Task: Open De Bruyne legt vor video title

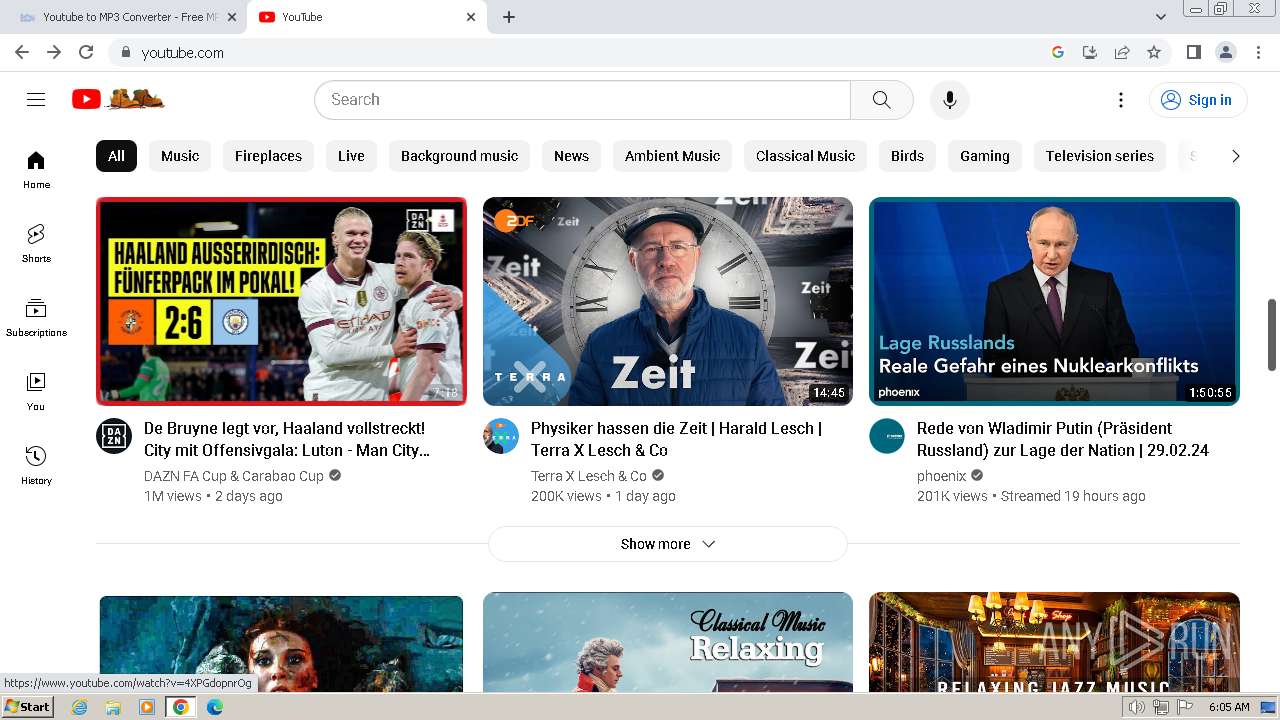Action: [287, 439]
